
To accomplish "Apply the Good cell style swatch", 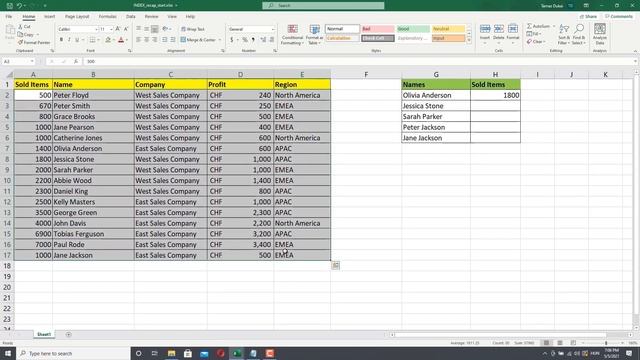I will coord(413,29).
